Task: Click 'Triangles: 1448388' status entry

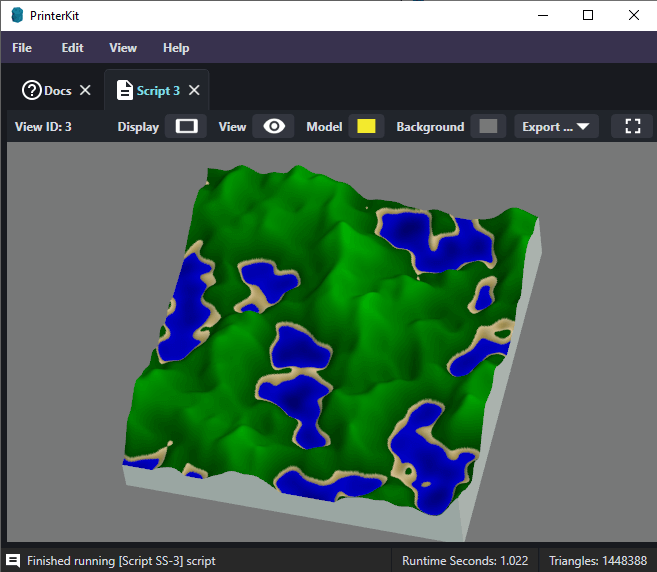Action: [x=598, y=561]
